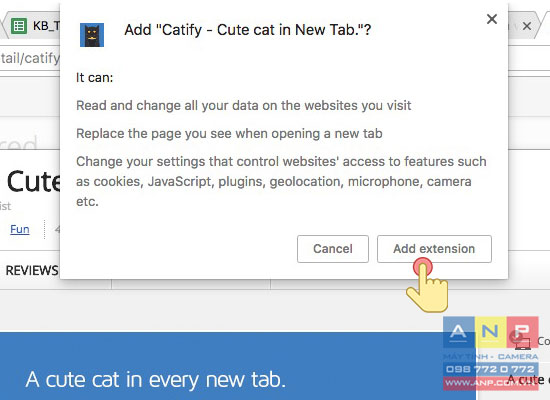Viewport: 550px width, 400px height.
Task: Select the KB_T browser tab
Action: point(33,26)
